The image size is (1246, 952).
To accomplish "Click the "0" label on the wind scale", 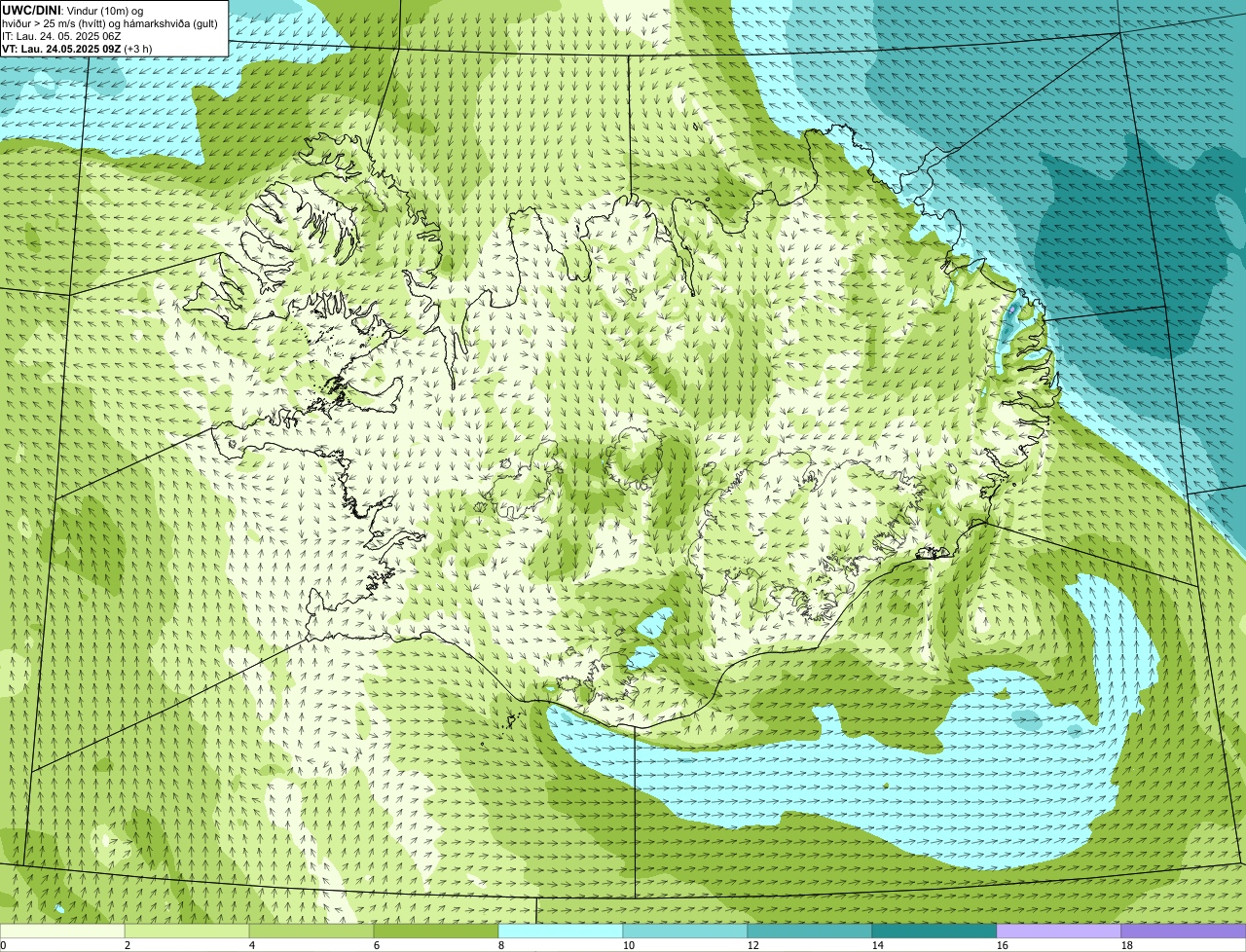I will click(x=3, y=945).
